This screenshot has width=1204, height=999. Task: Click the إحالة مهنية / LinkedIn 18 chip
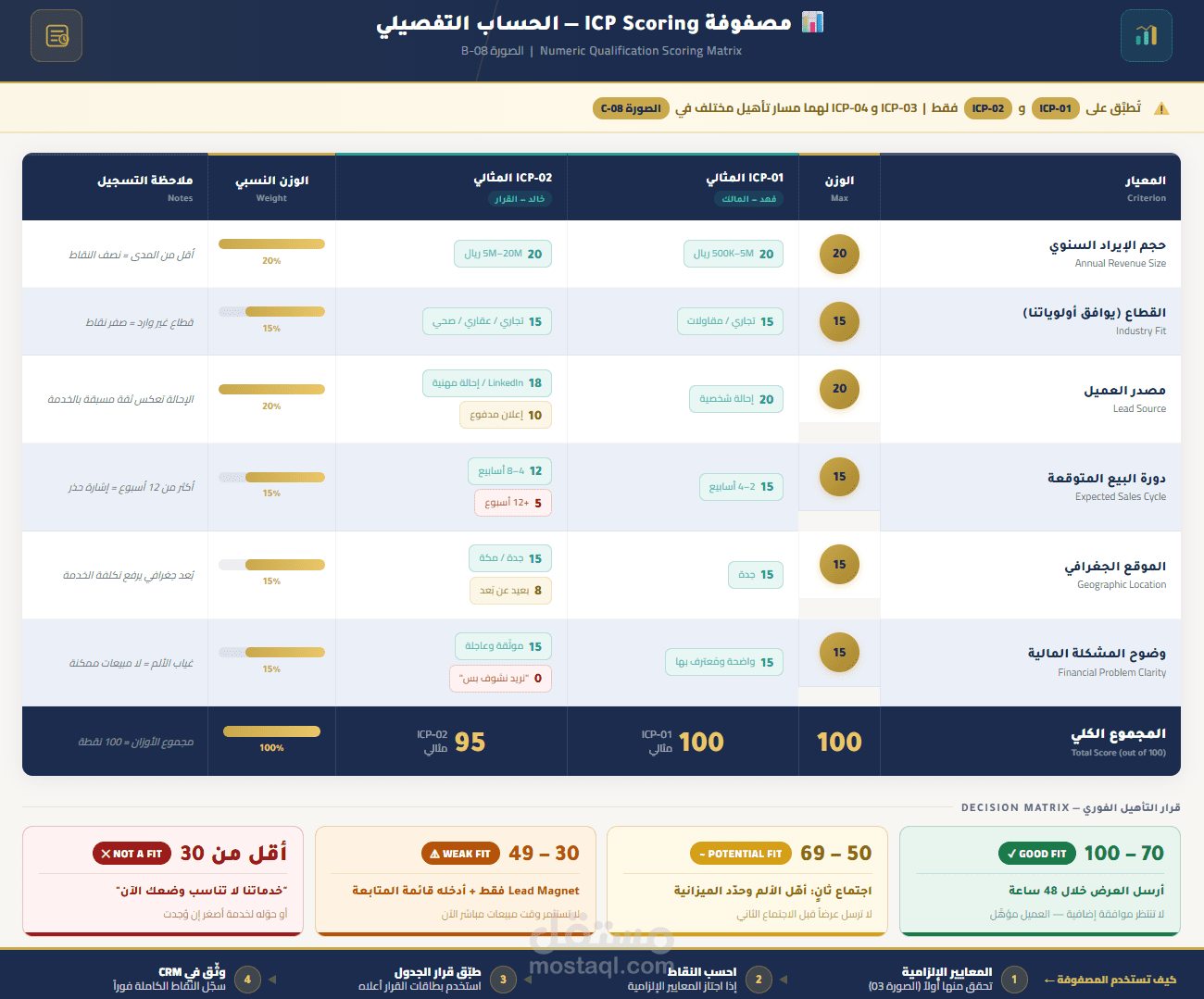click(x=487, y=383)
